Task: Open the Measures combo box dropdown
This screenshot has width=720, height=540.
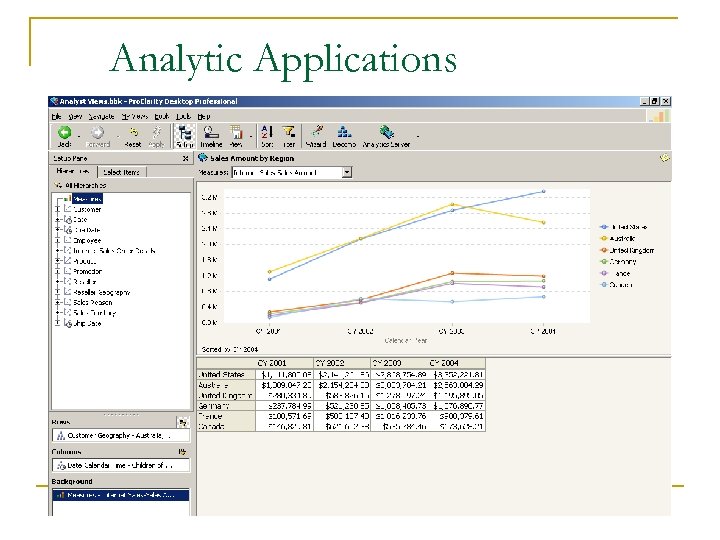Action: tap(347, 173)
